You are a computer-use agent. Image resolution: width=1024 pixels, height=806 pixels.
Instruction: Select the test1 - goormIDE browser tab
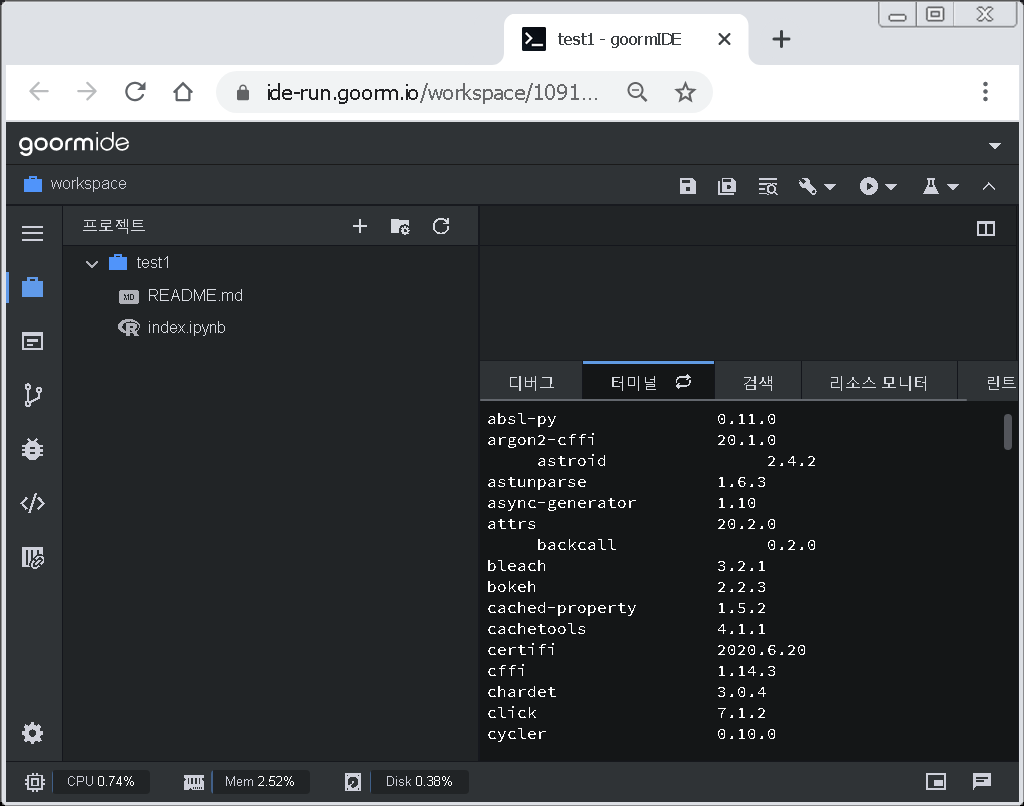pos(626,39)
